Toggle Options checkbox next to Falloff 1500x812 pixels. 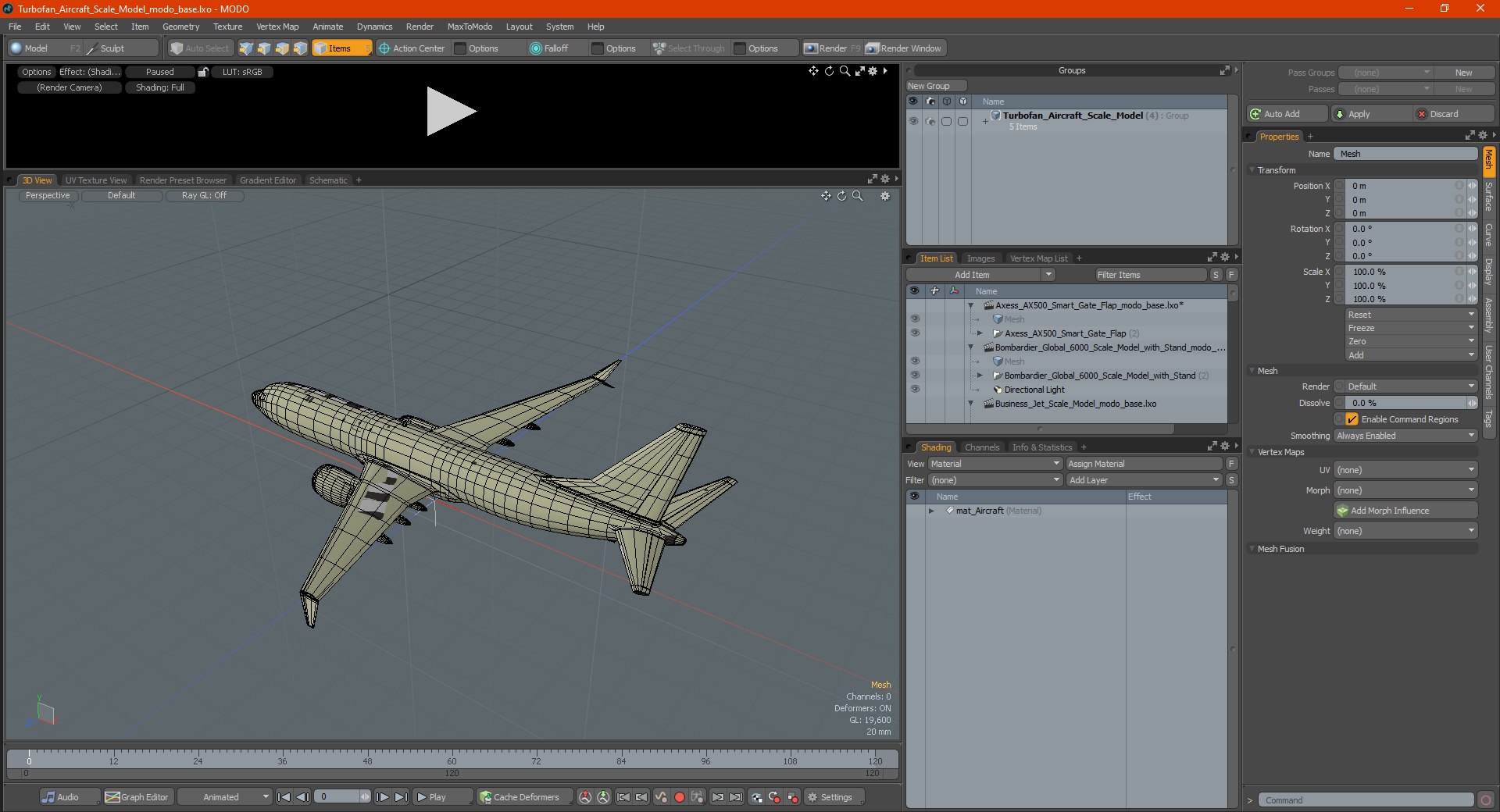[x=598, y=48]
